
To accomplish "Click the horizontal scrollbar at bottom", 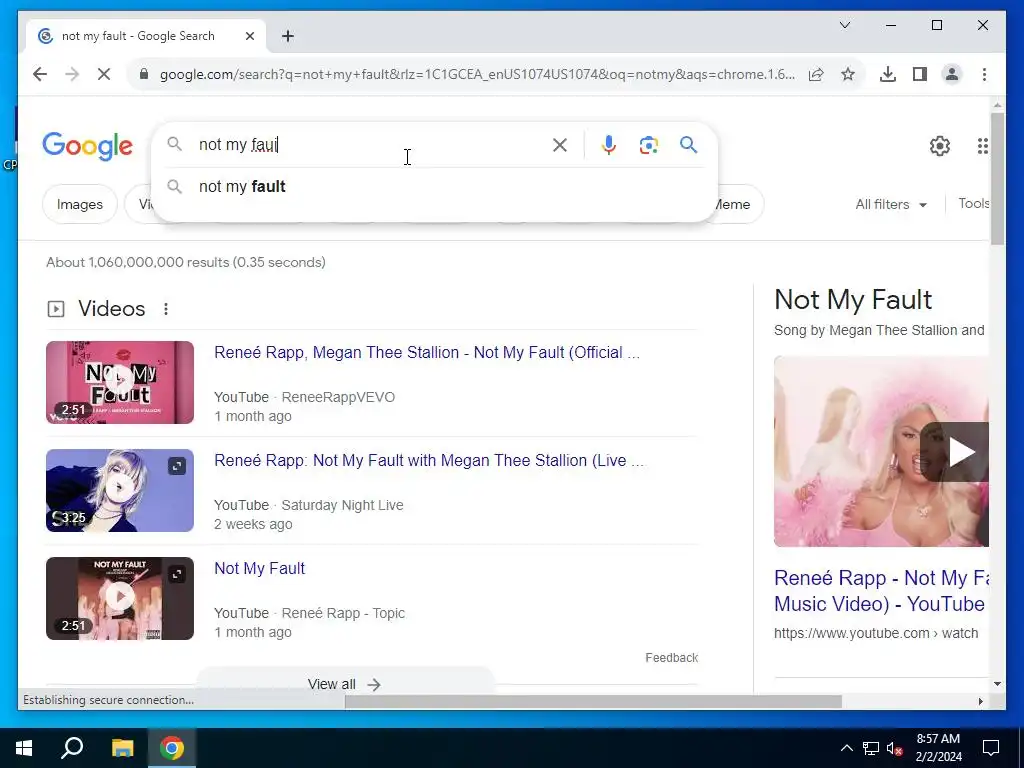I will point(593,702).
